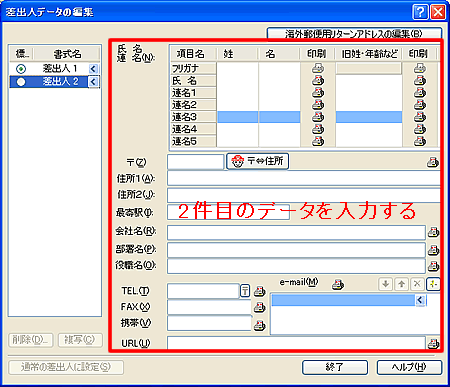Toggle the print icon beside 会社名 field

(433, 232)
